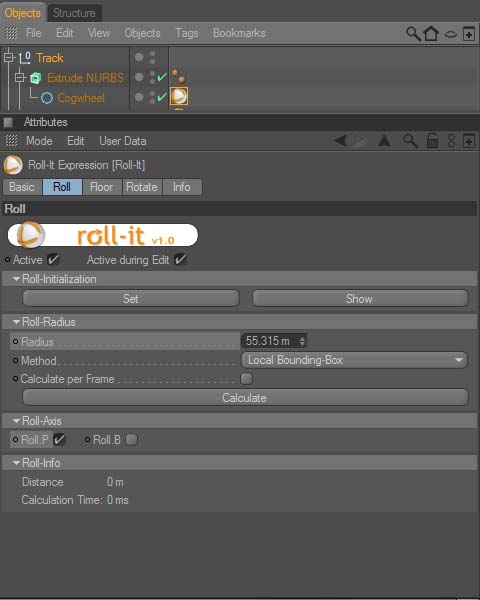Select the Roll-It tag on Cogwheel
The width and height of the screenshot is (480, 600).
coord(179,96)
